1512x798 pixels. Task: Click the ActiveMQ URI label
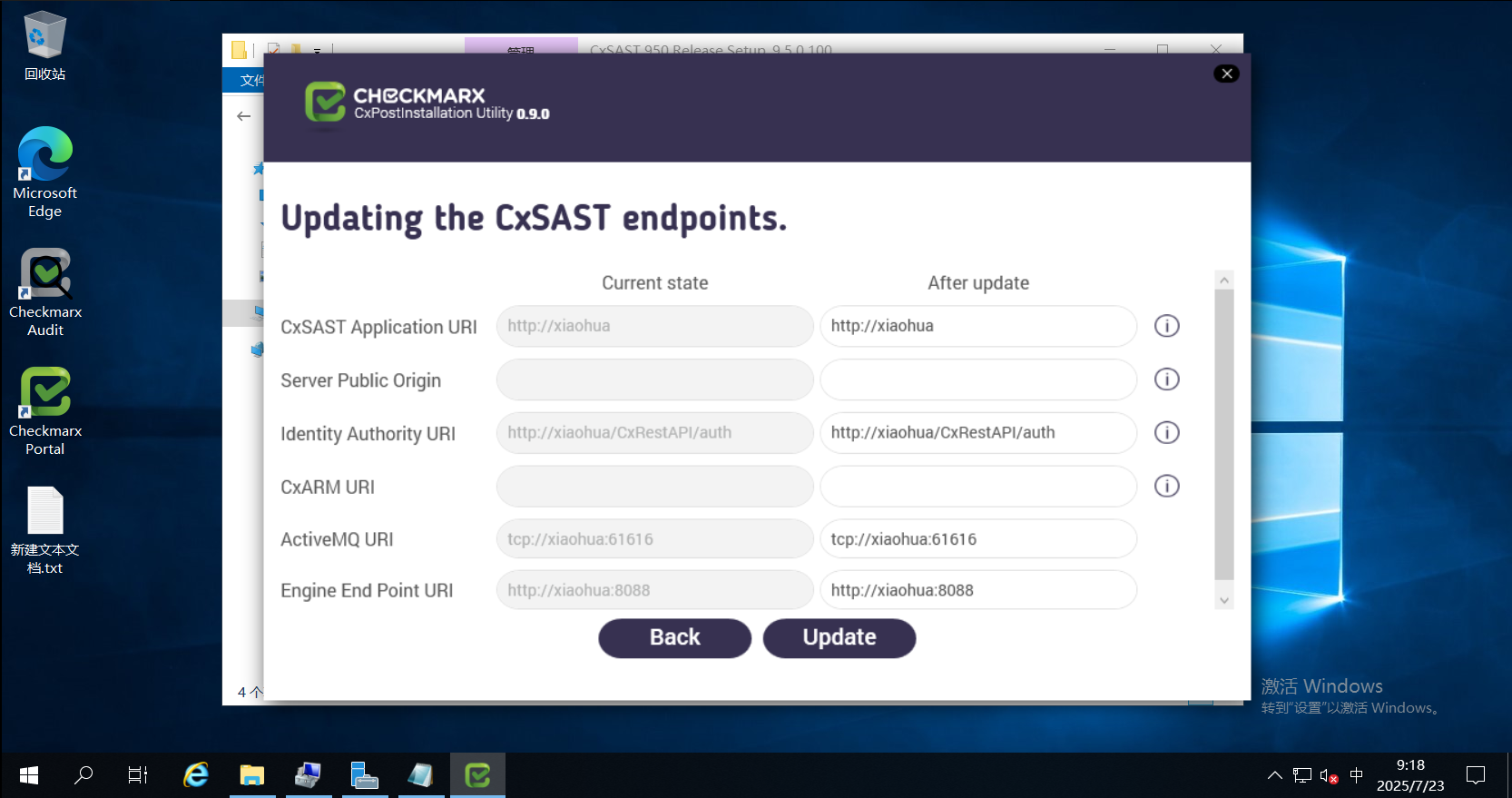coord(337,540)
